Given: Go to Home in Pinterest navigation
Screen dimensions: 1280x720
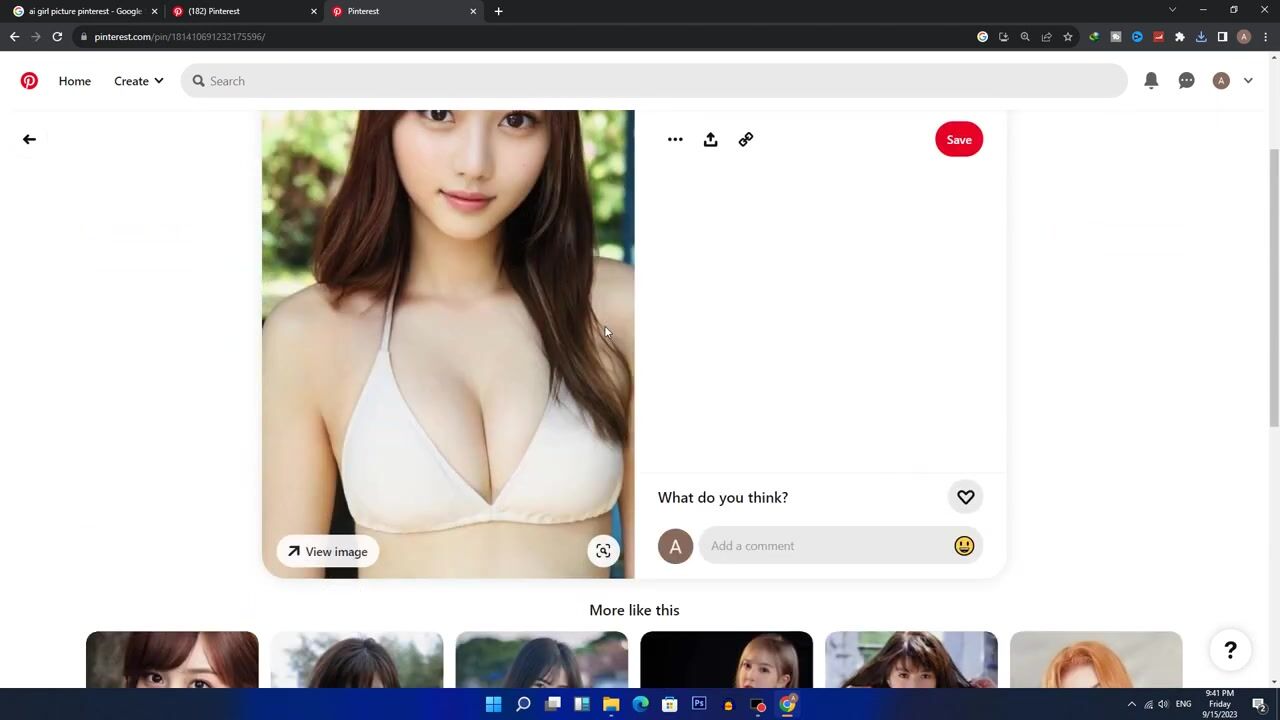Looking at the screenshot, I should [x=74, y=81].
